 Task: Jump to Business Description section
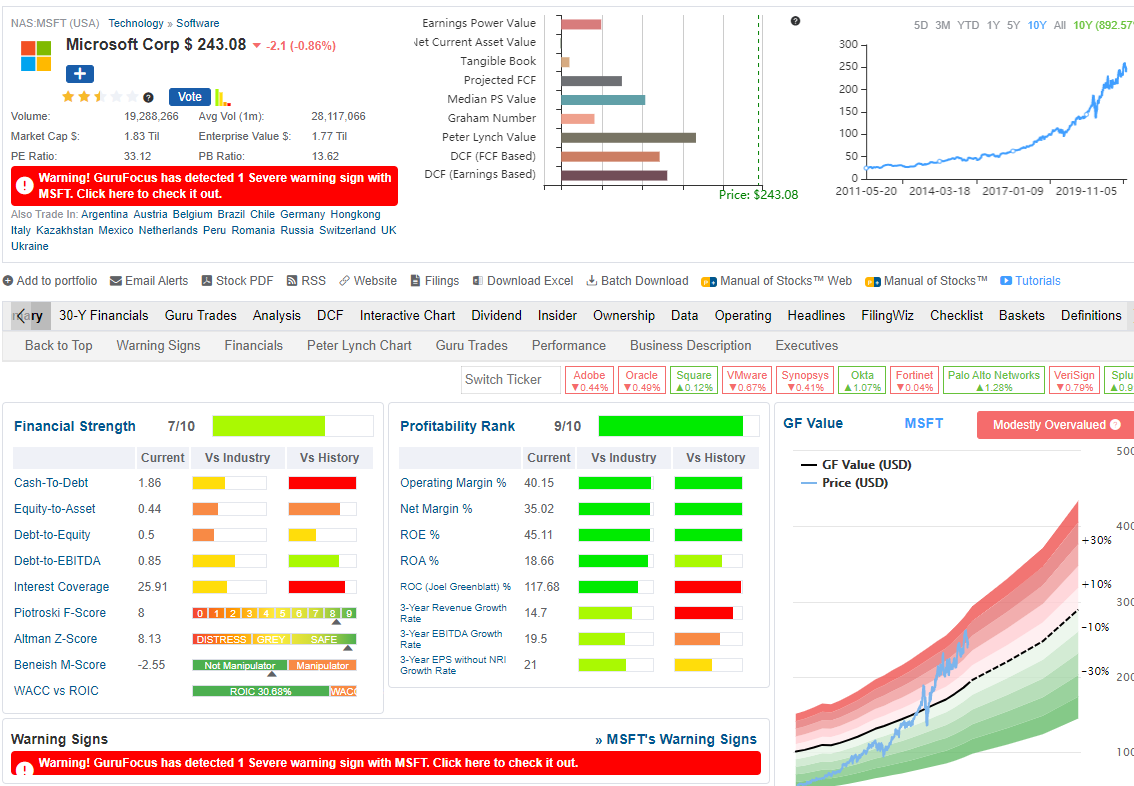(690, 346)
